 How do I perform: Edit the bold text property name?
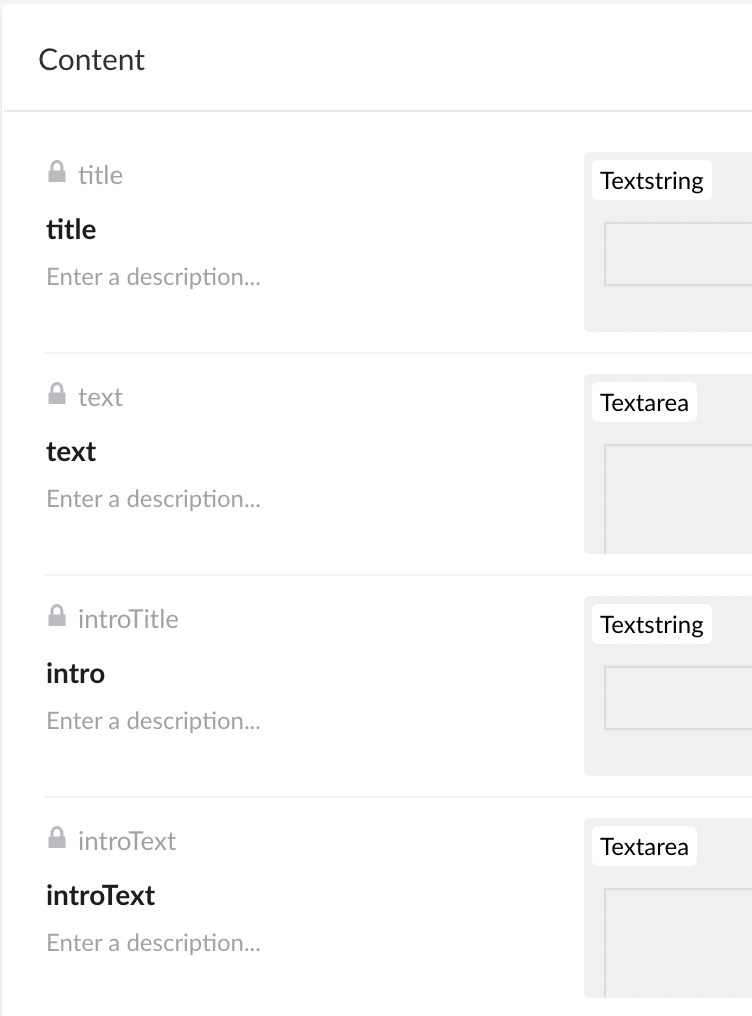tap(71, 452)
